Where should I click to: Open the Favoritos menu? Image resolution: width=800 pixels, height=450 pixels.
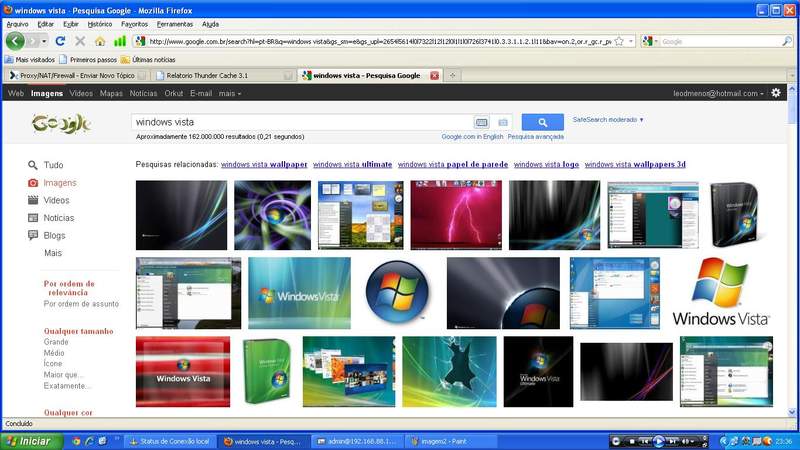click(134, 24)
